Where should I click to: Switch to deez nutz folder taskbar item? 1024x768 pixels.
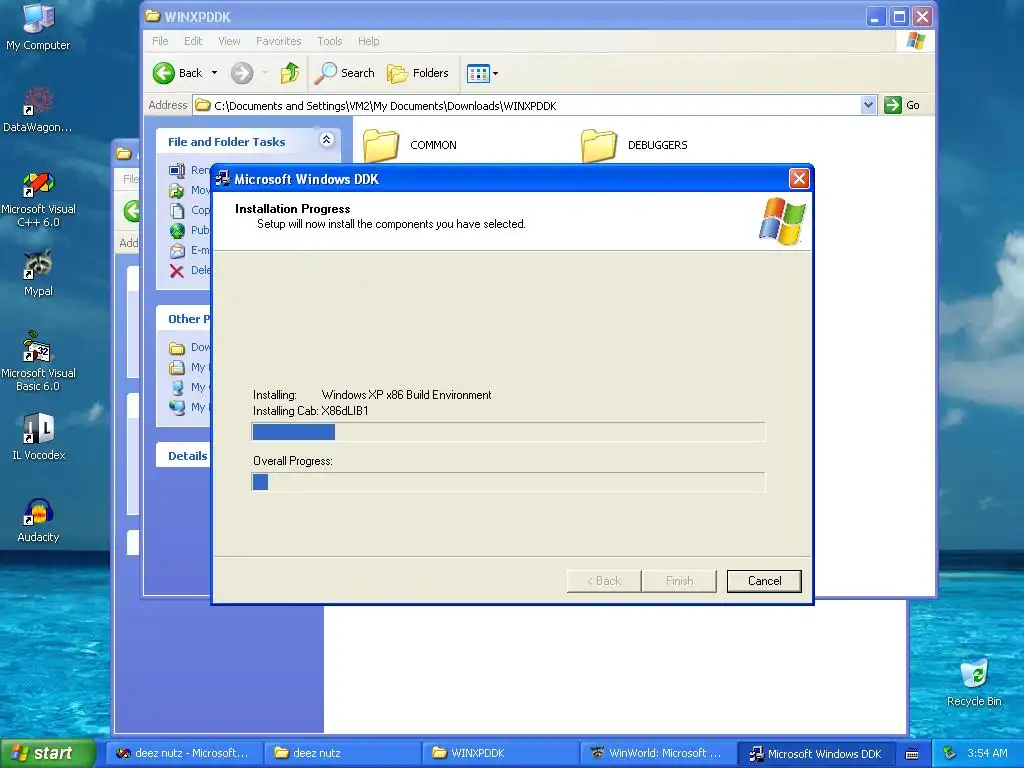(342, 753)
